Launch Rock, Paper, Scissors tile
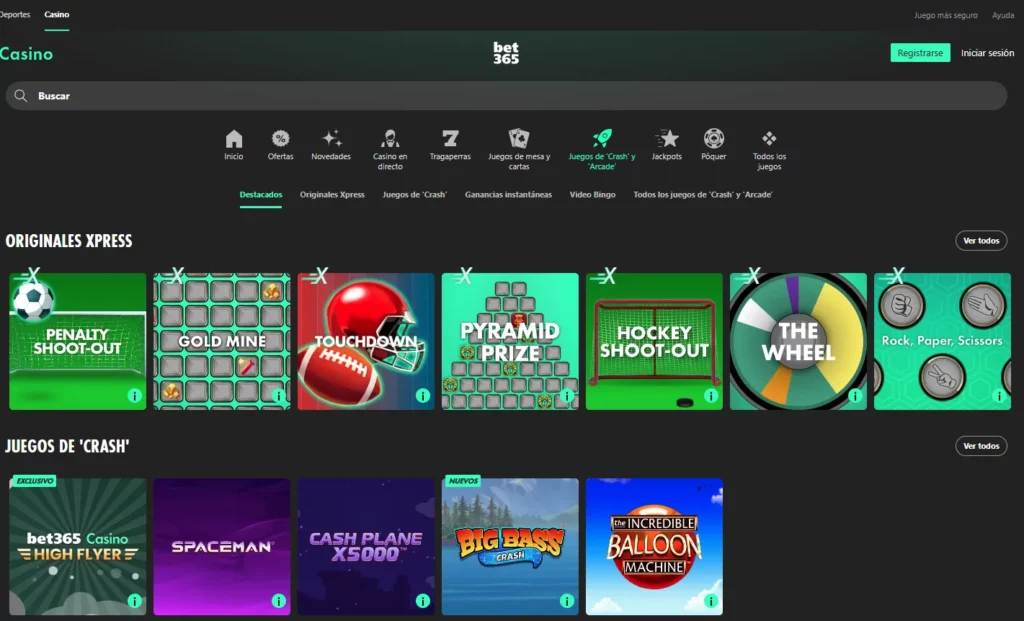1024x621 pixels. pyautogui.click(x=942, y=342)
